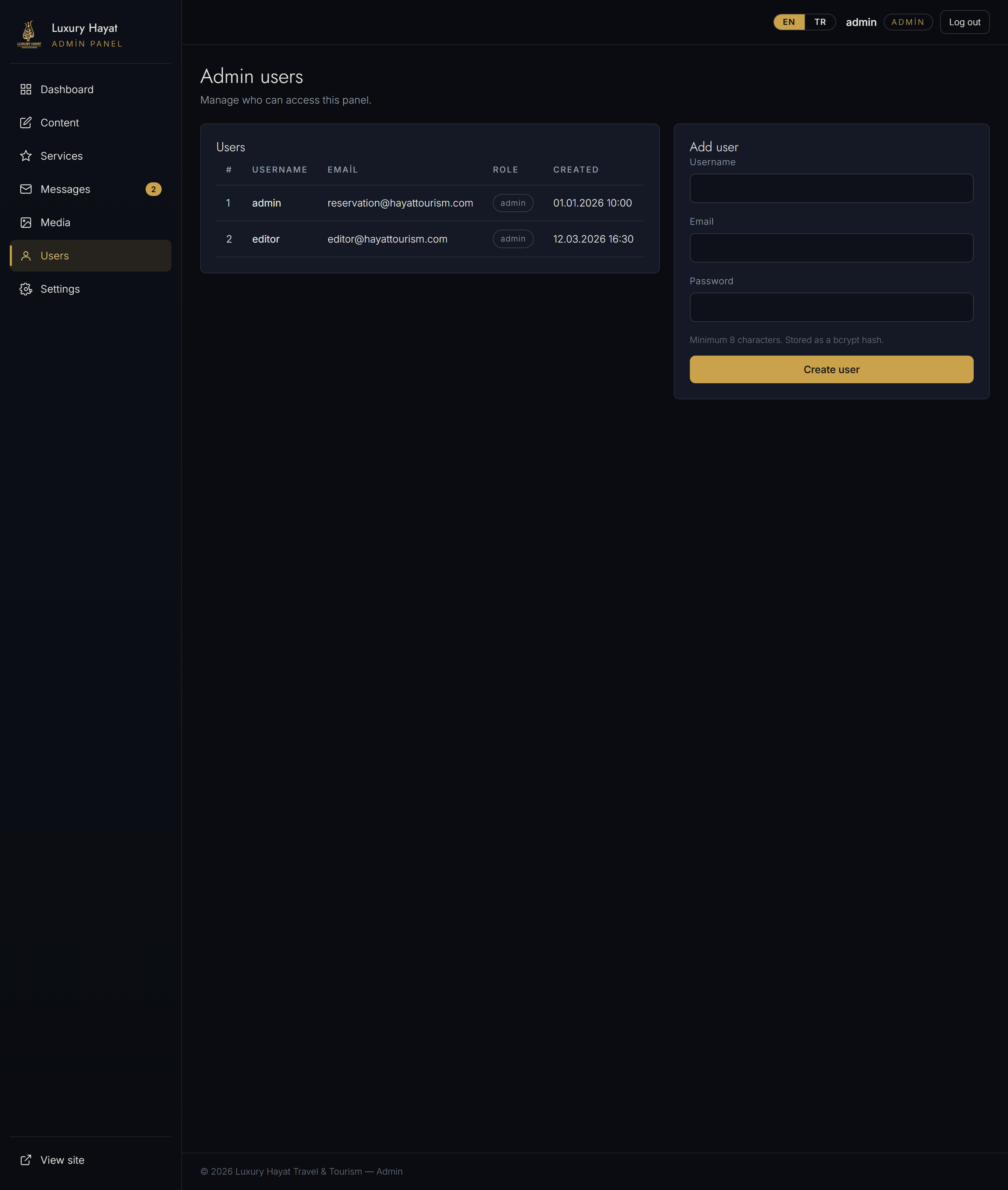
Task: Click the # column header
Action: [x=229, y=170]
